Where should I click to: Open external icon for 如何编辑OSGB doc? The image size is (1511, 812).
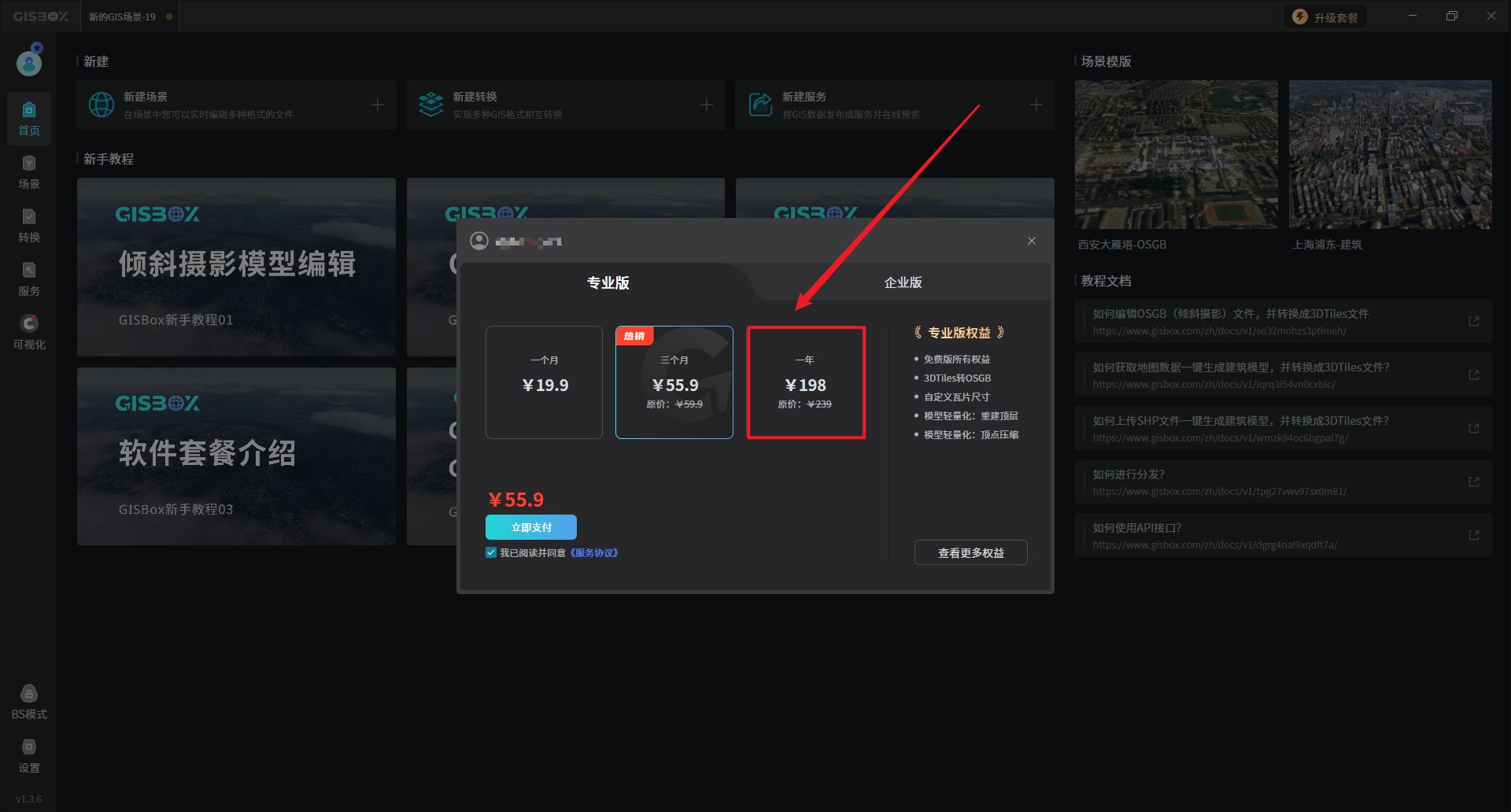coord(1474,321)
